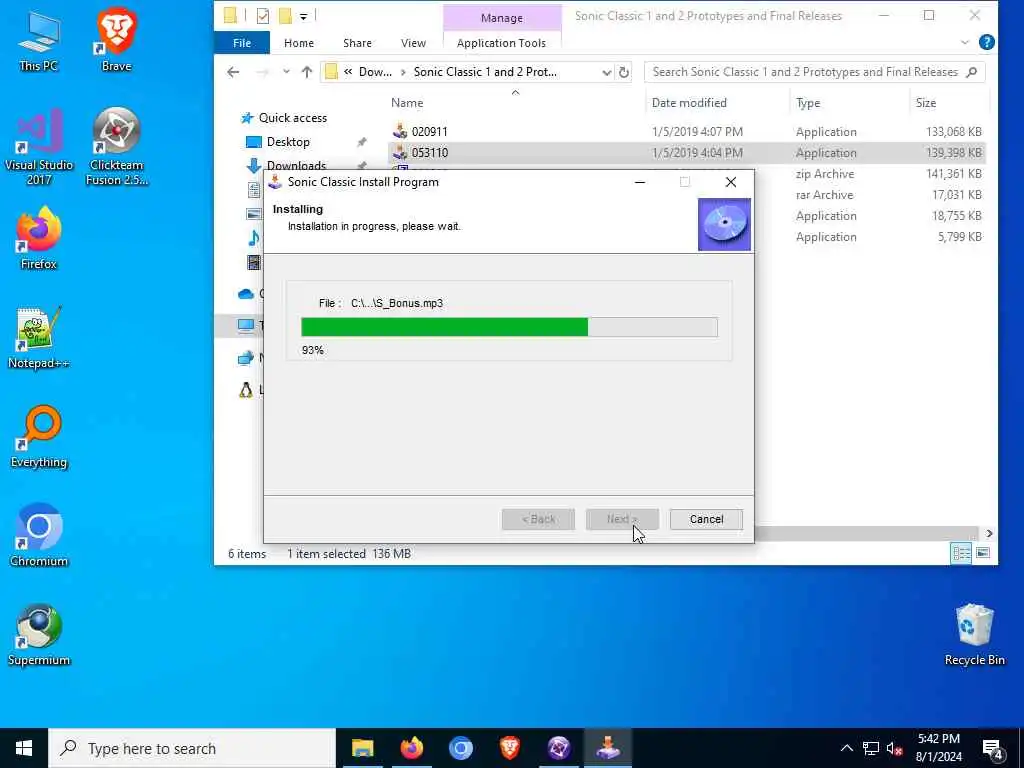
Task: Click the Brave taskbar icon
Action: coord(509,748)
